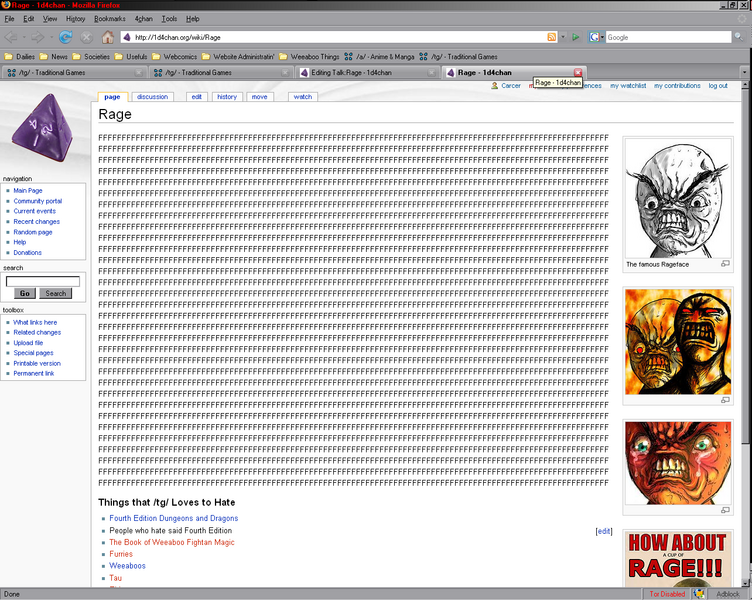Open the 4chan menu
The width and height of the screenshot is (752, 600).
143,19
